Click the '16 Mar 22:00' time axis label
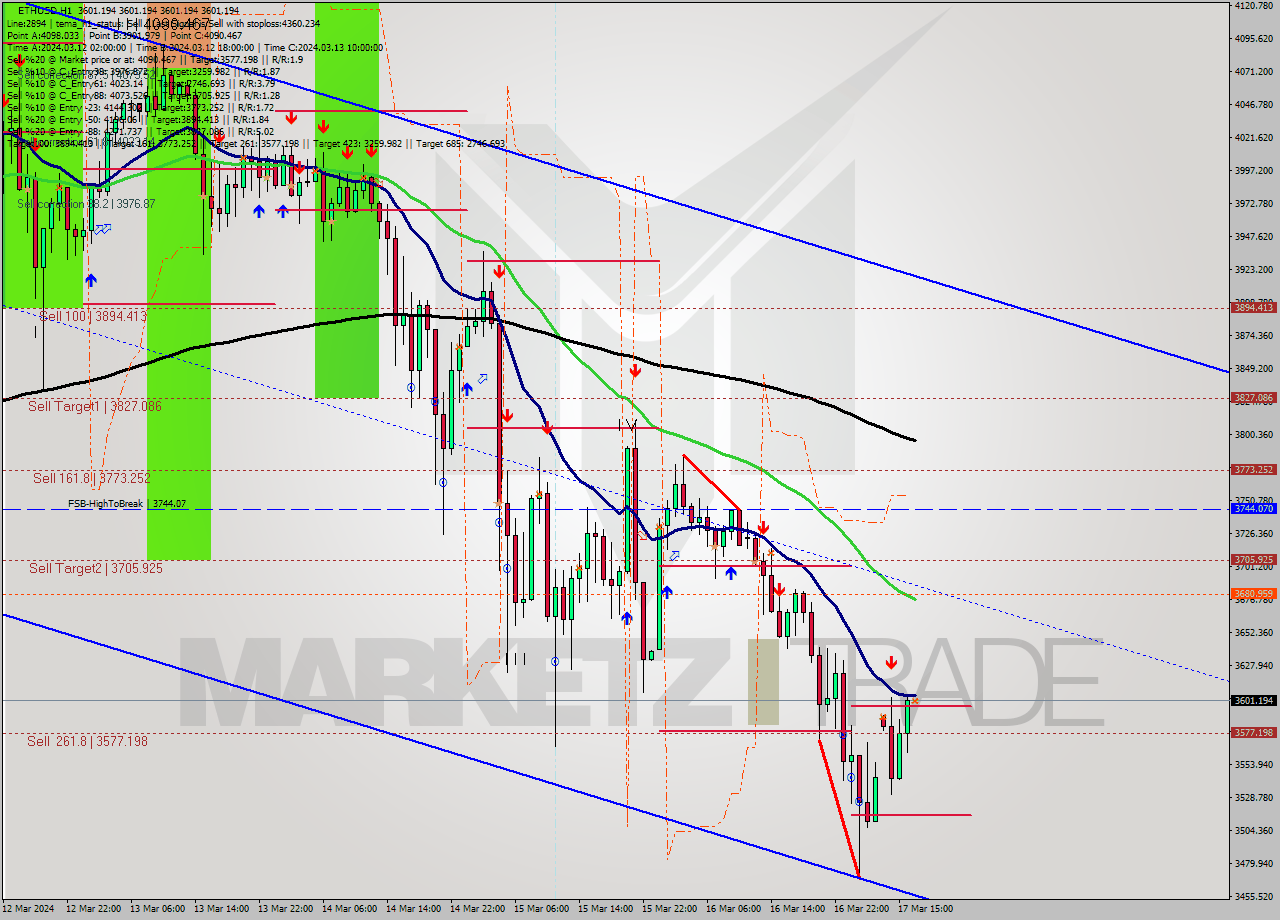Image resolution: width=1280 pixels, height=920 pixels. coord(860,909)
